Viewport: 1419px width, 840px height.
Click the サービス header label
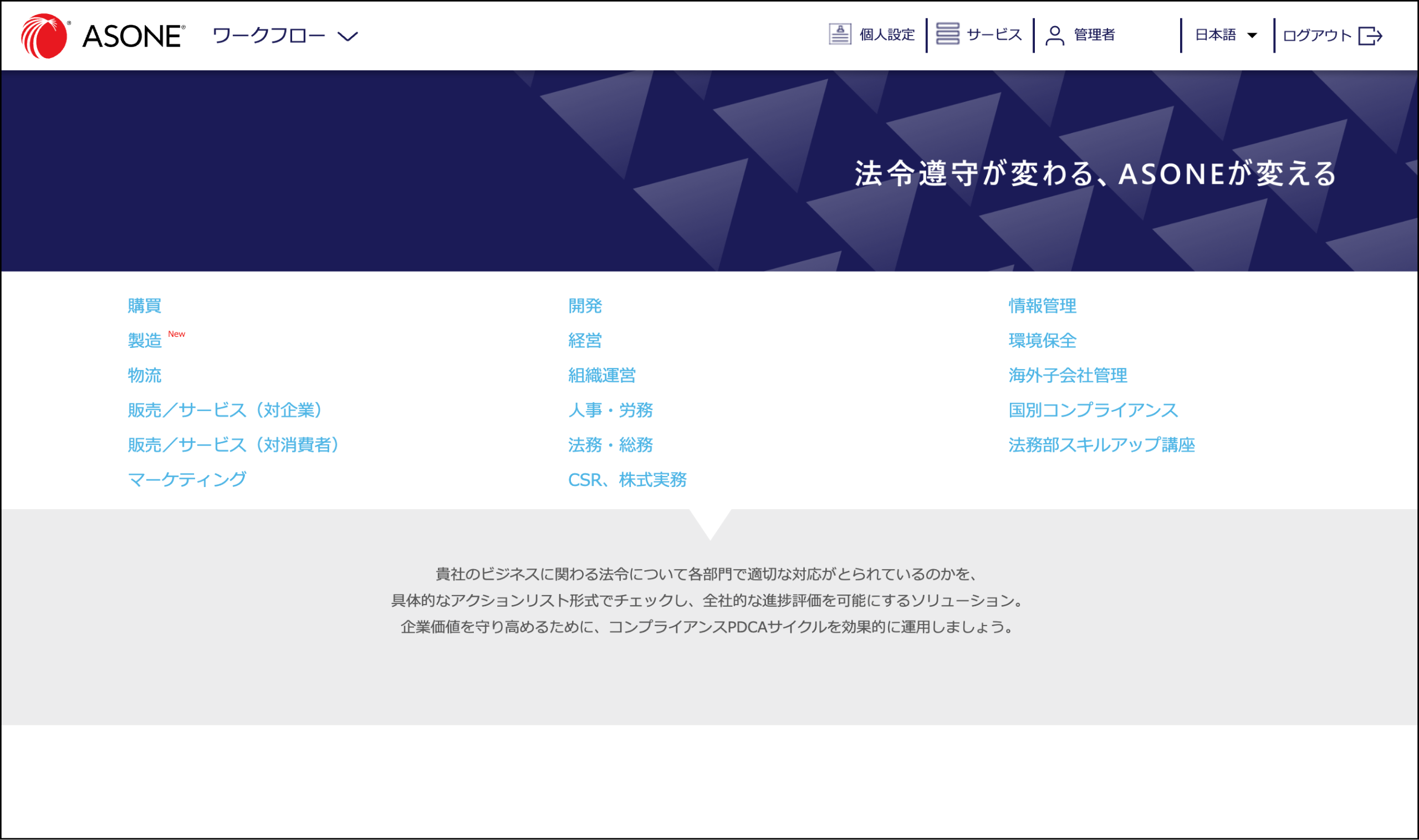pos(994,34)
